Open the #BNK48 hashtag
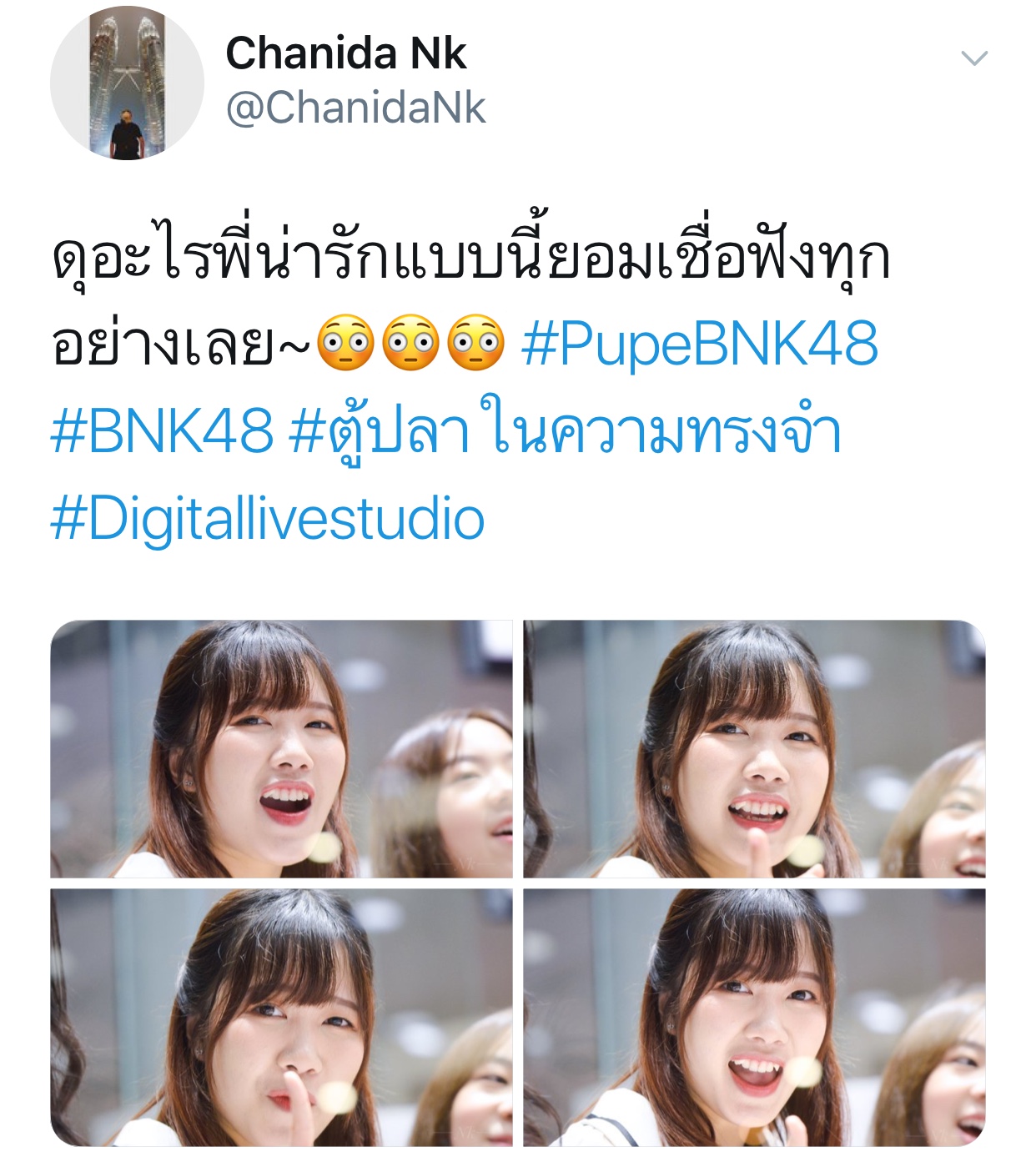The width and height of the screenshot is (1036, 1152). pos(162,431)
